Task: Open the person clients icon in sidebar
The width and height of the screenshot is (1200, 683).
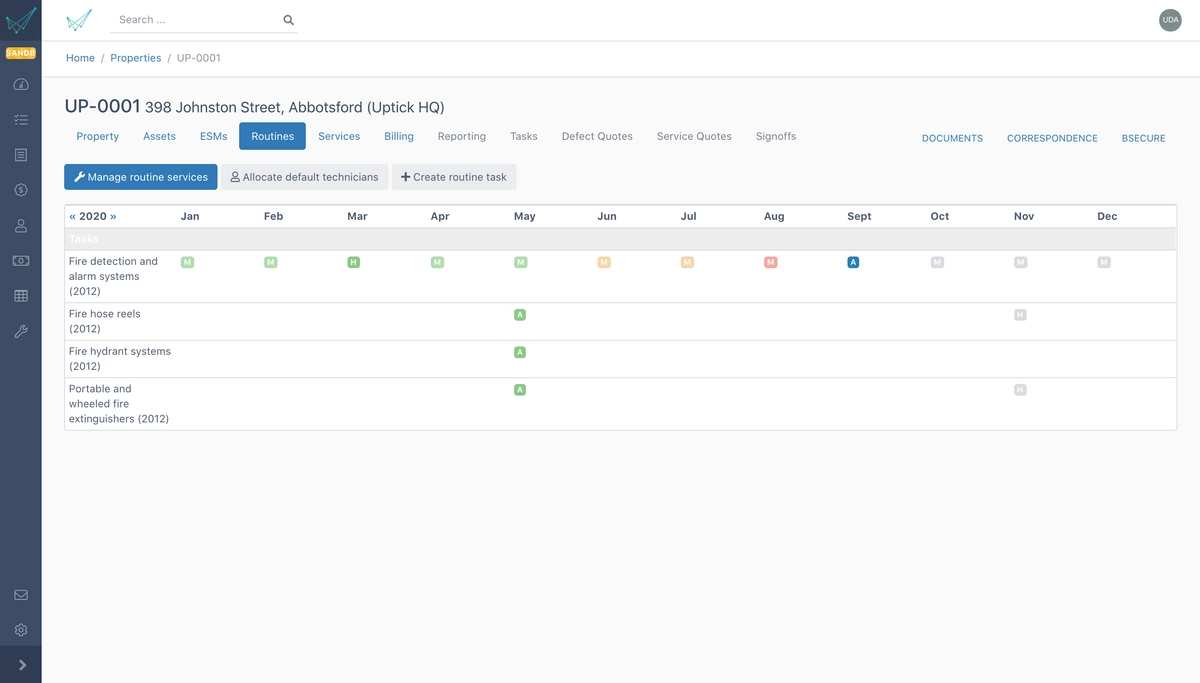Action: 21,226
